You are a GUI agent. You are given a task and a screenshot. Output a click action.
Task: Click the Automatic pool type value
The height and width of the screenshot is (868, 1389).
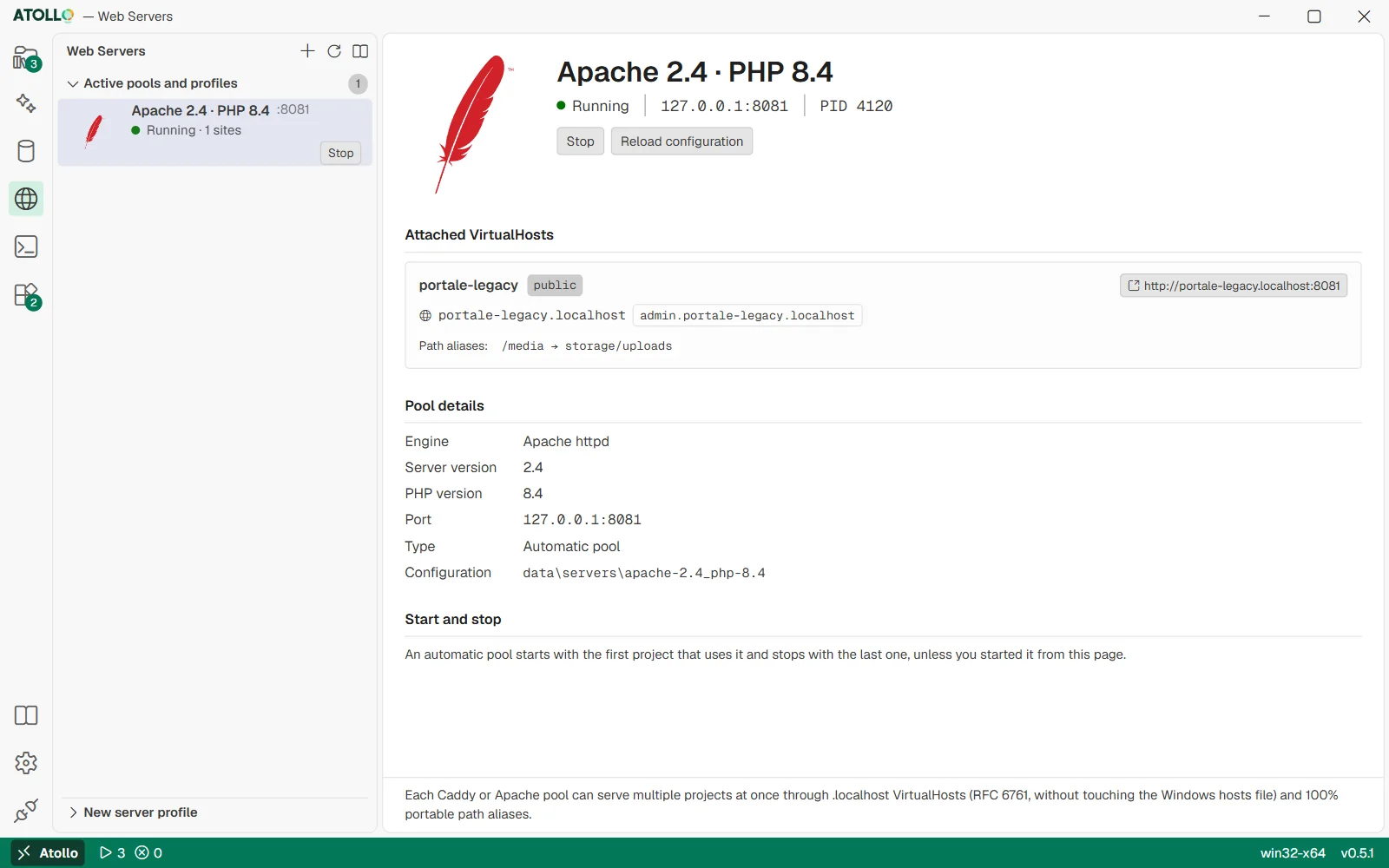point(571,547)
